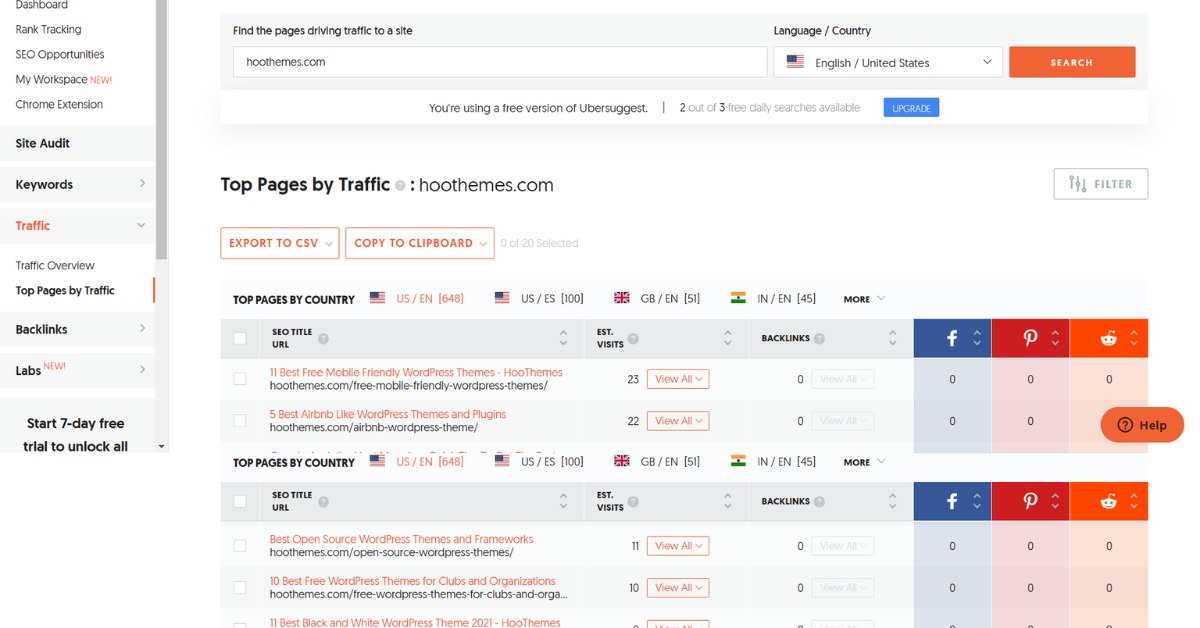
Task: Go to Site Audit in the sidebar
Action: [77, 143]
